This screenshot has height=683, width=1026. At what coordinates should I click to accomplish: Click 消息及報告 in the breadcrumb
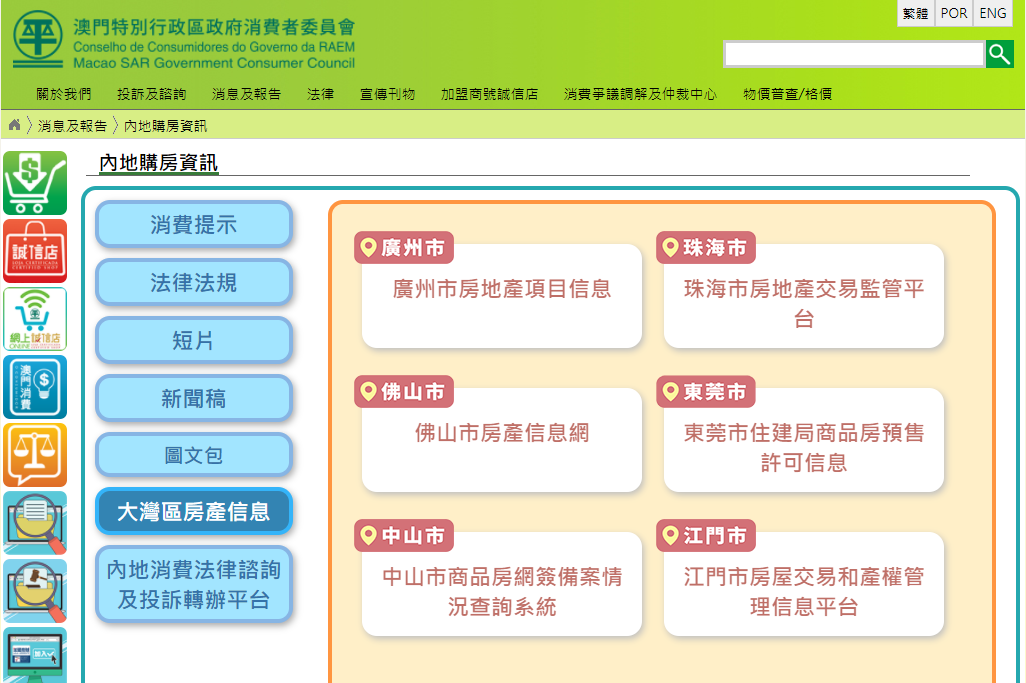[x=72, y=126]
